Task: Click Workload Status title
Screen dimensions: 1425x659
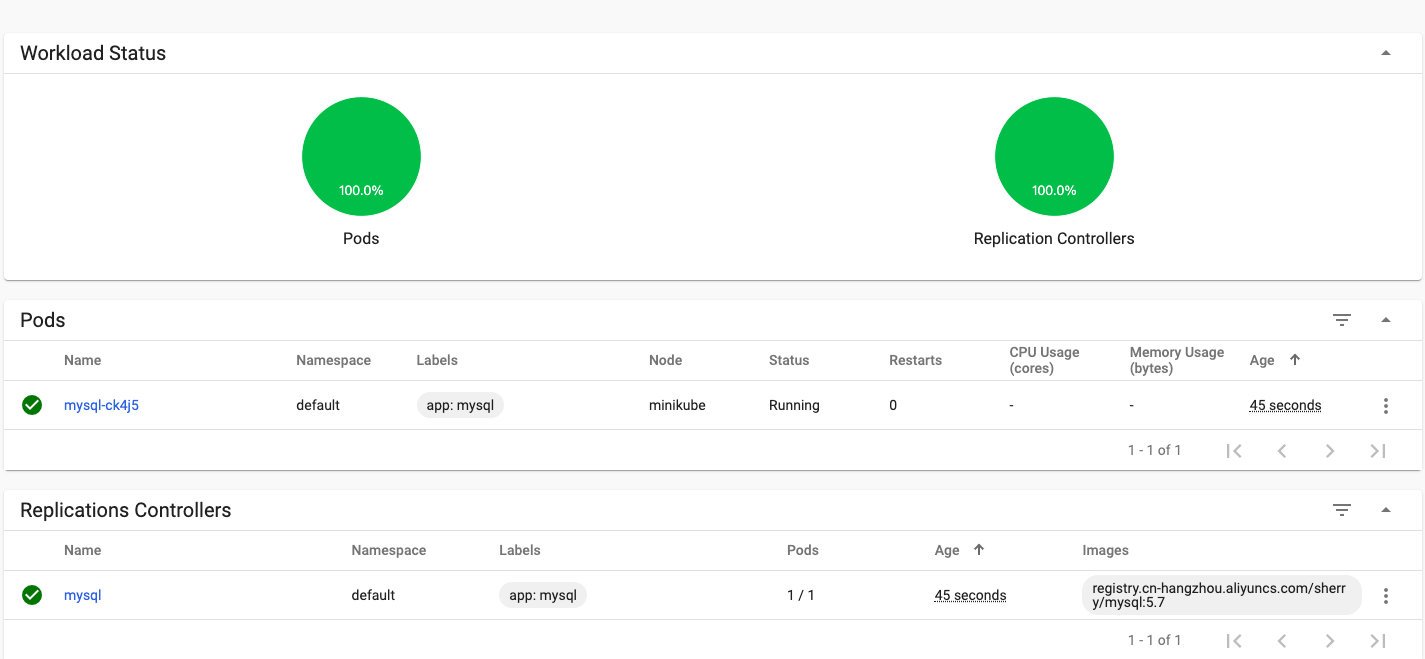Action: point(93,53)
